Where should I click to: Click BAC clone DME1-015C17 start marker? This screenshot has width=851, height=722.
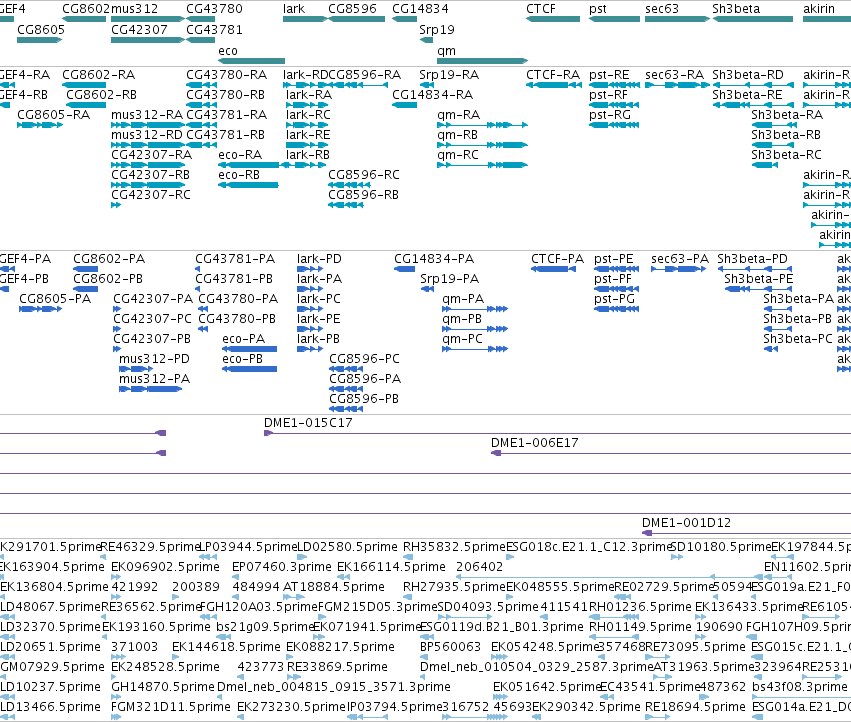click(268, 433)
